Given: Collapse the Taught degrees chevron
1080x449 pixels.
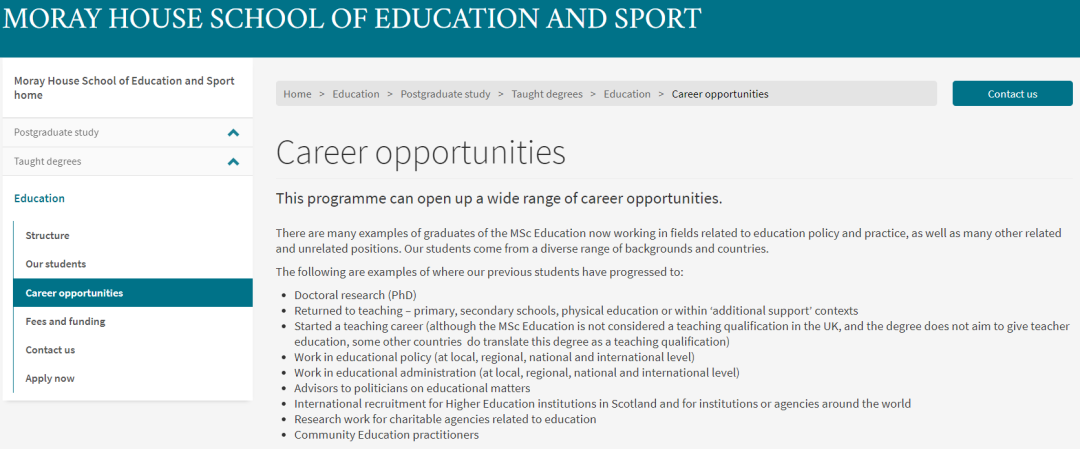Looking at the screenshot, I should coord(233,162).
